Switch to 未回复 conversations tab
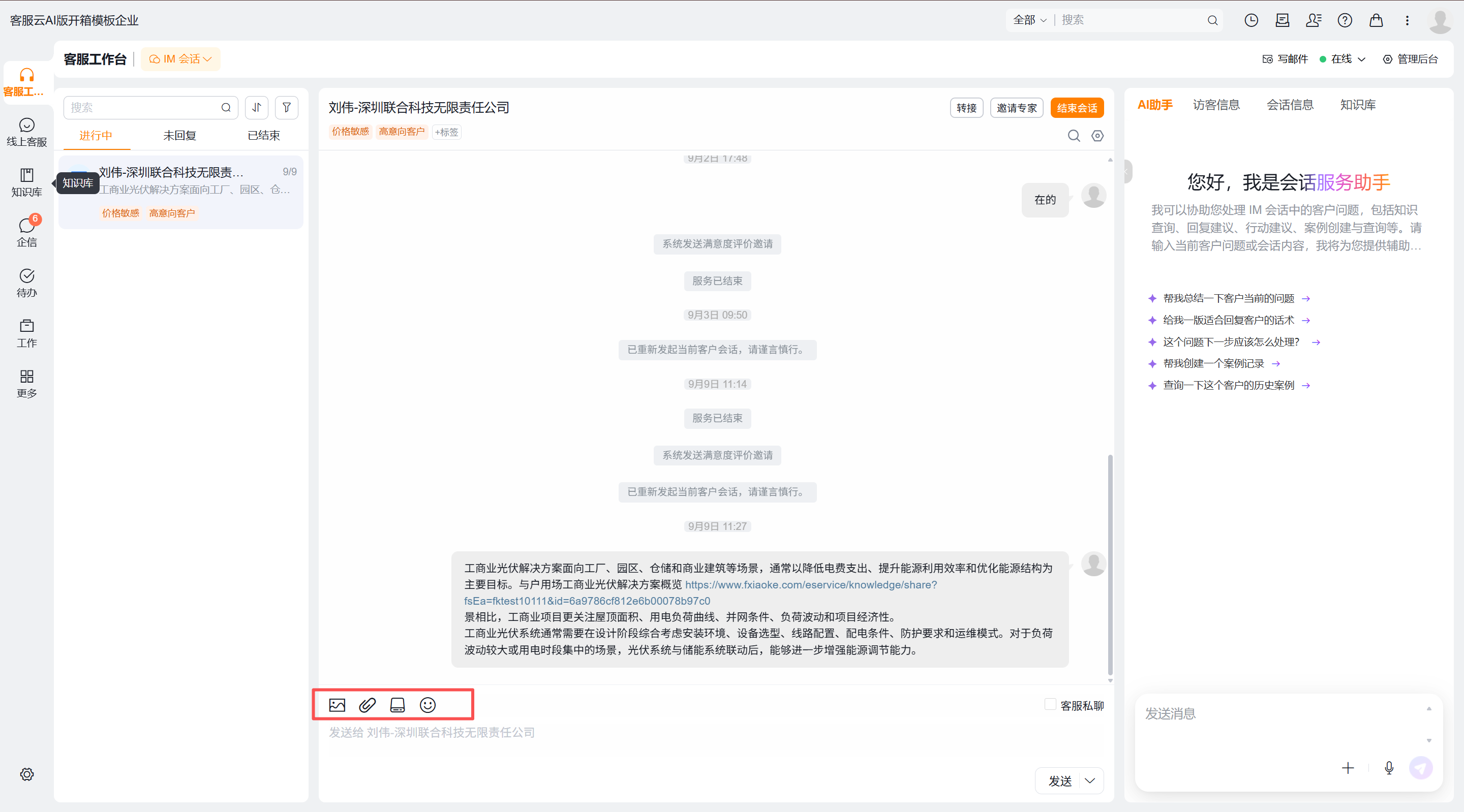Image resolution: width=1464 pixels, height=812 pixels. (179, 136)
